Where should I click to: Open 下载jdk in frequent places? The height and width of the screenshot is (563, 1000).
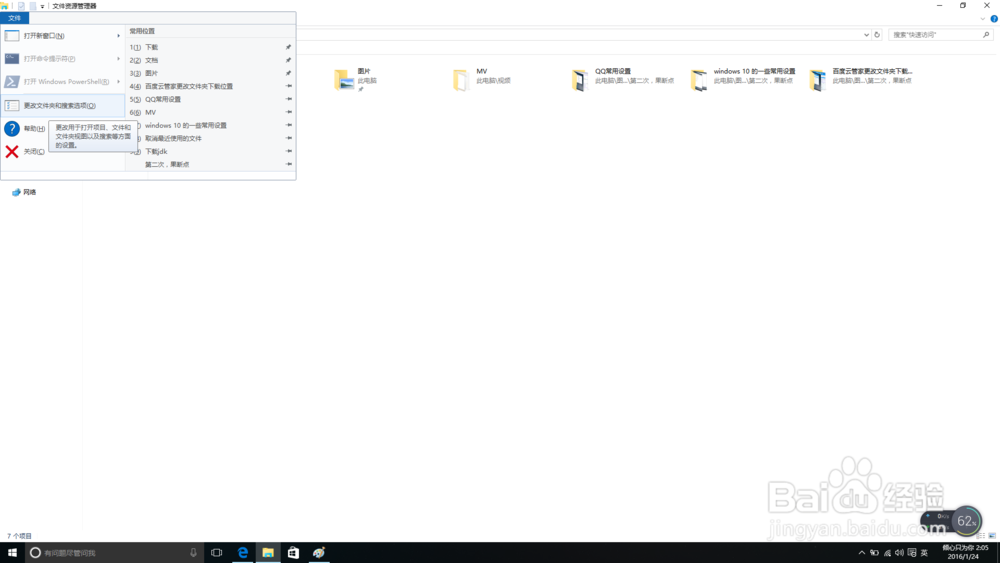210,151
